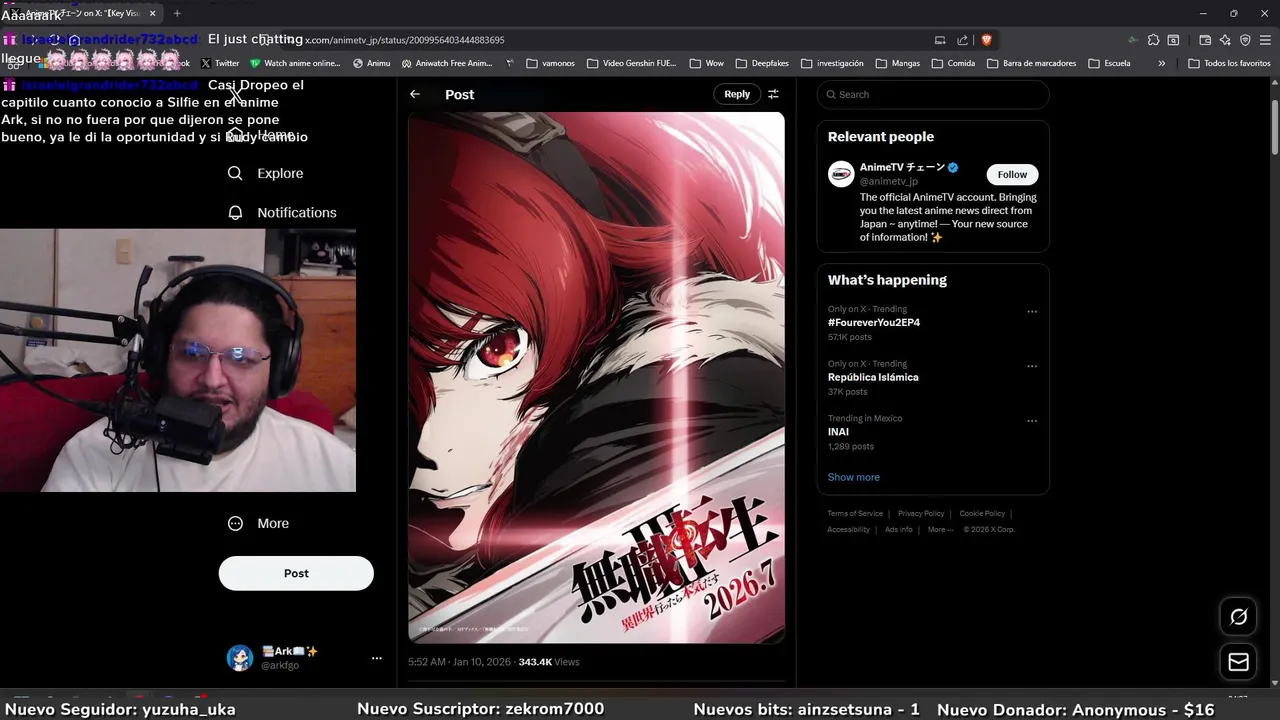The height and width of the screenshot is (720, 1280).
Task: Click the browser address bar URL
Action: click(404, 40)
